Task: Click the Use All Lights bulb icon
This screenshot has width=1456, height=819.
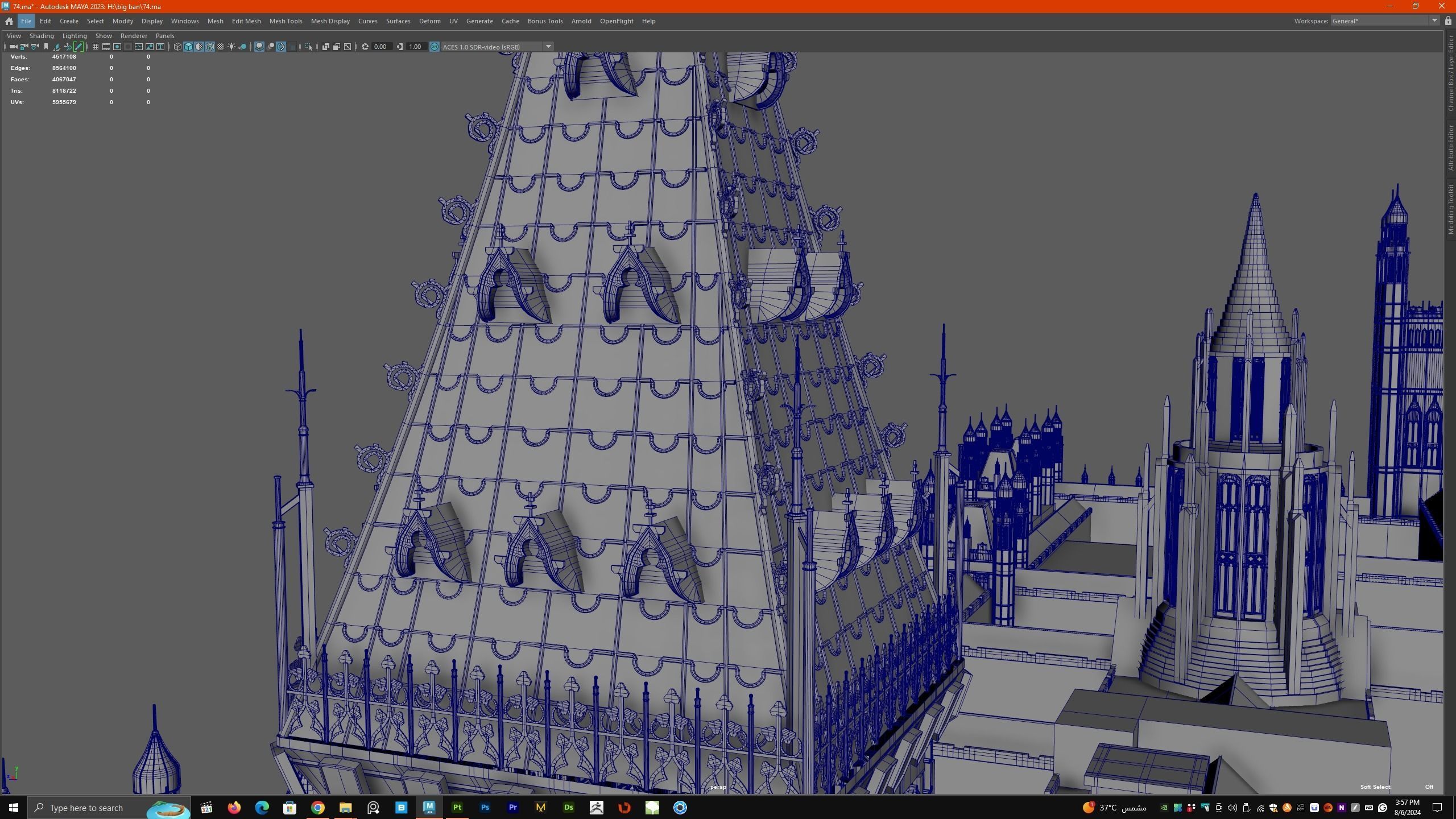Action: click(x=231, y=47)
